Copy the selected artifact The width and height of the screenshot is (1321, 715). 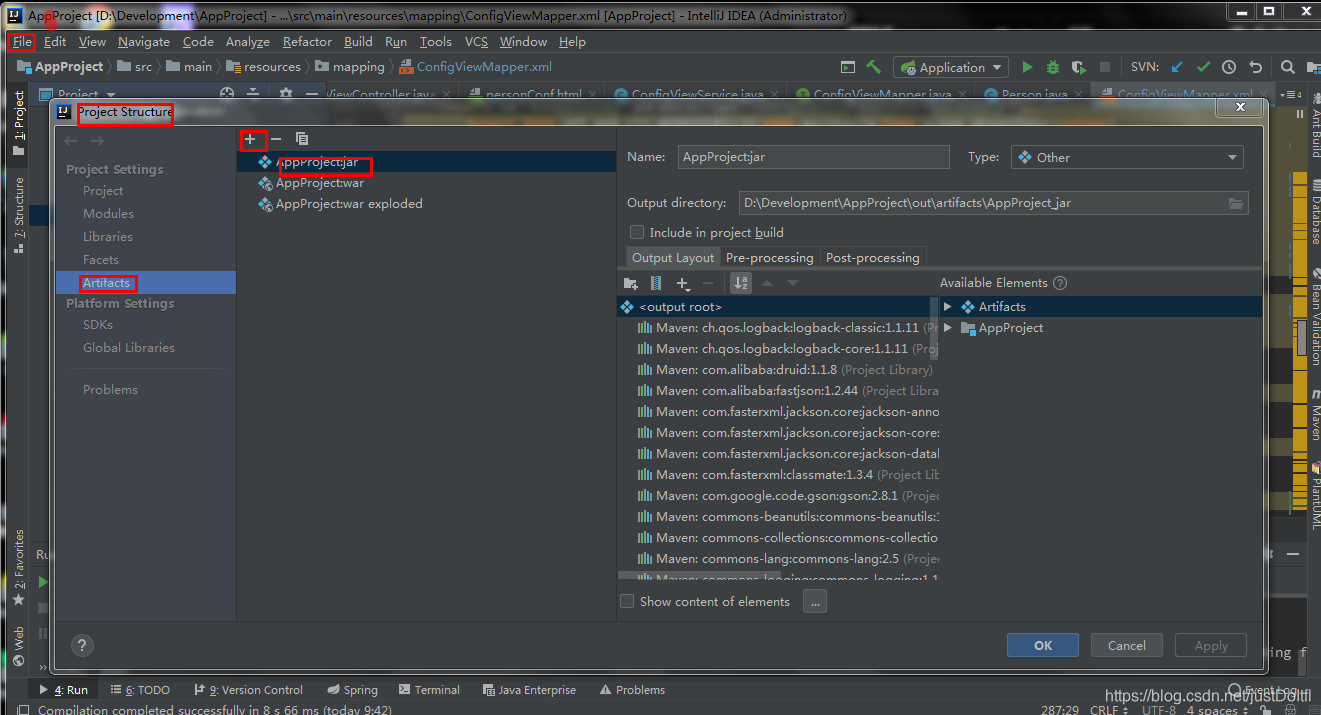(x=302, y=139)
